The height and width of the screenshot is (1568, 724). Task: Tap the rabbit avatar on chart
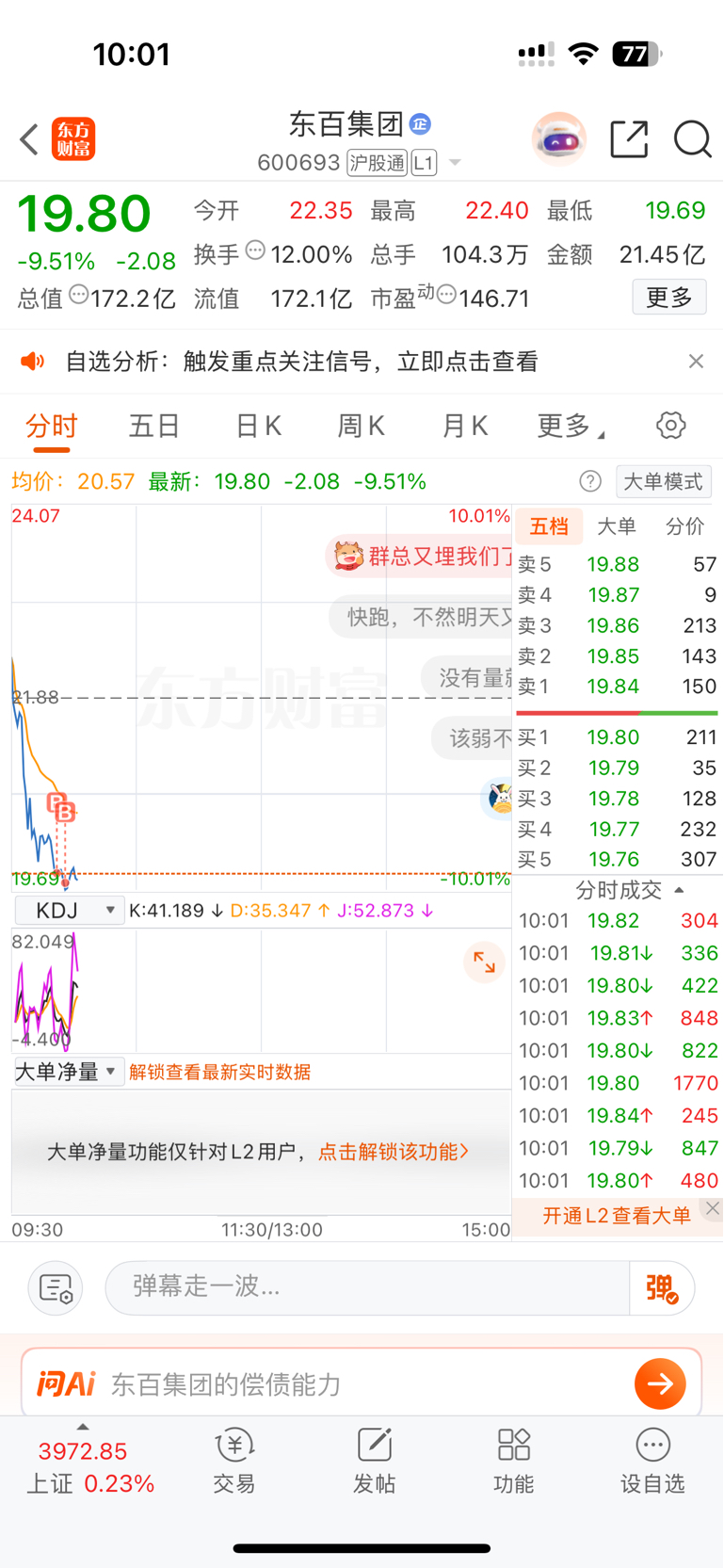(500, 799)
